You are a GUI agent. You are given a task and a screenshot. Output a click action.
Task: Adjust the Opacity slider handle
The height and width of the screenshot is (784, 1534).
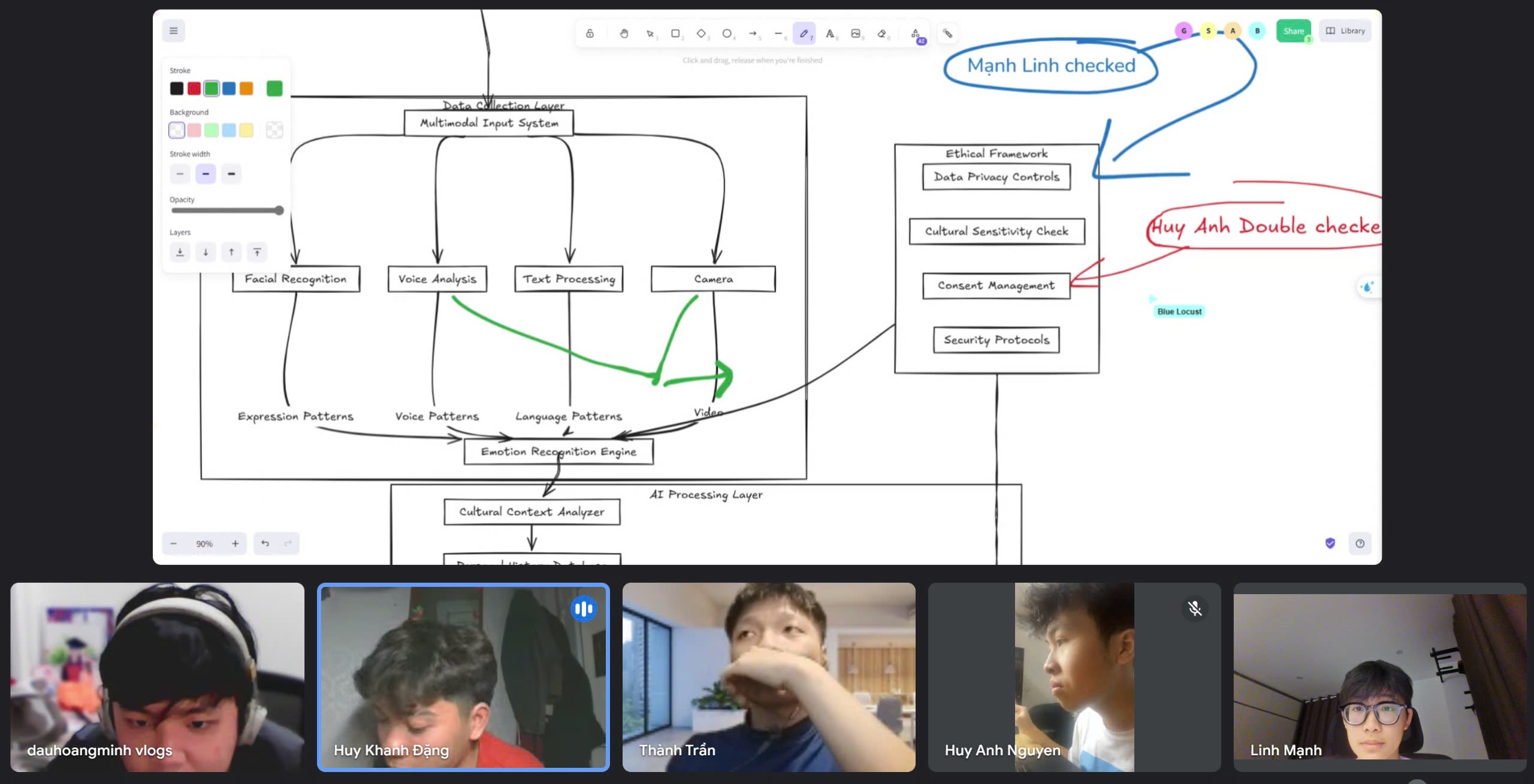pos(279,210)
